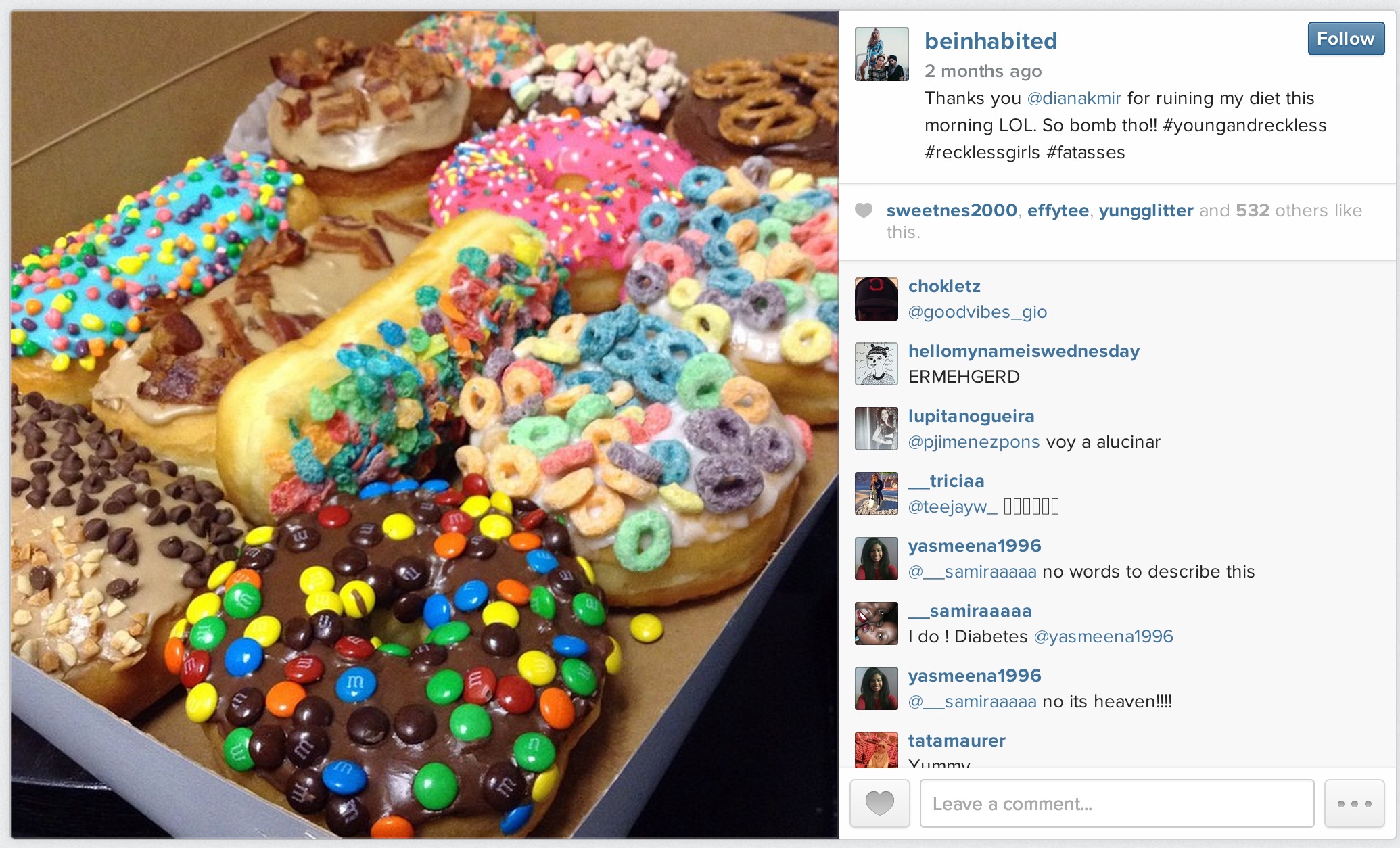Open the #recklessgirls hashtag
This screenshot has width=1400, height=848.
pos(982,153)
